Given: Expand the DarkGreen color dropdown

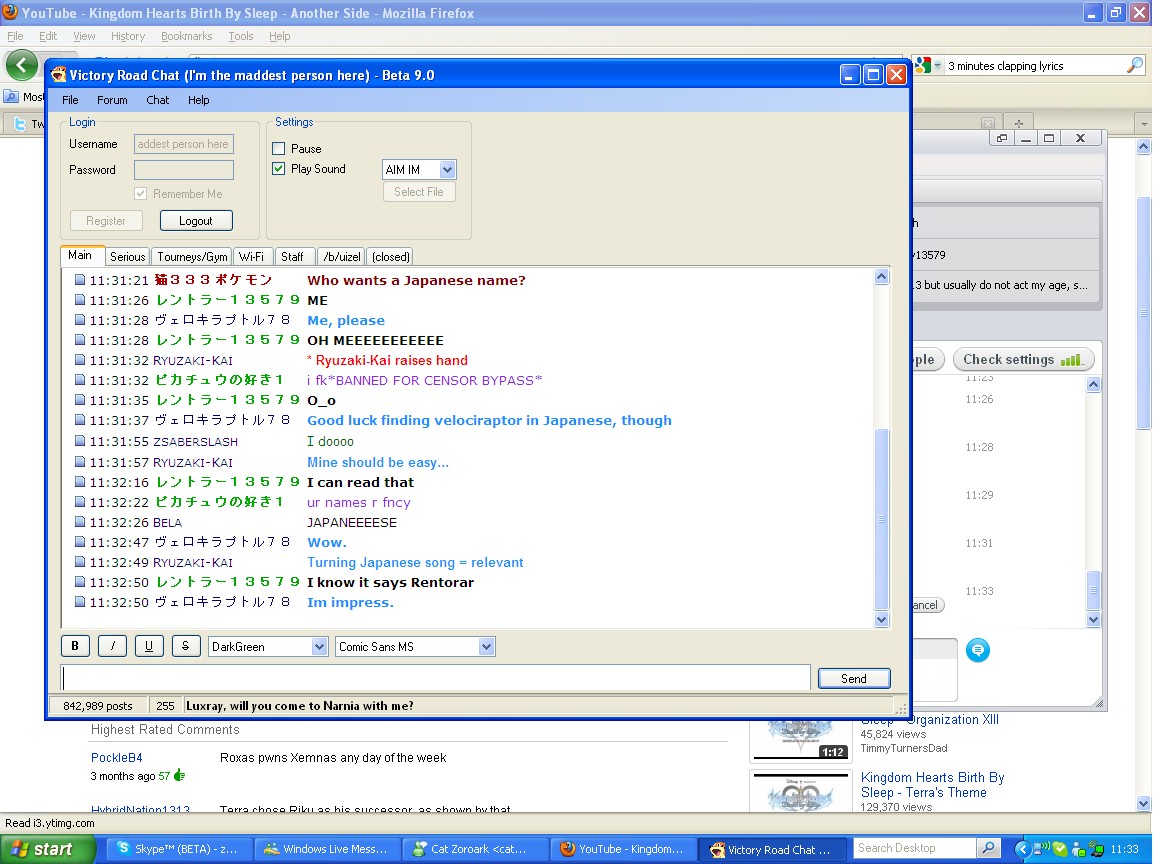Looking at the screenshot, I should coord(319,647).
